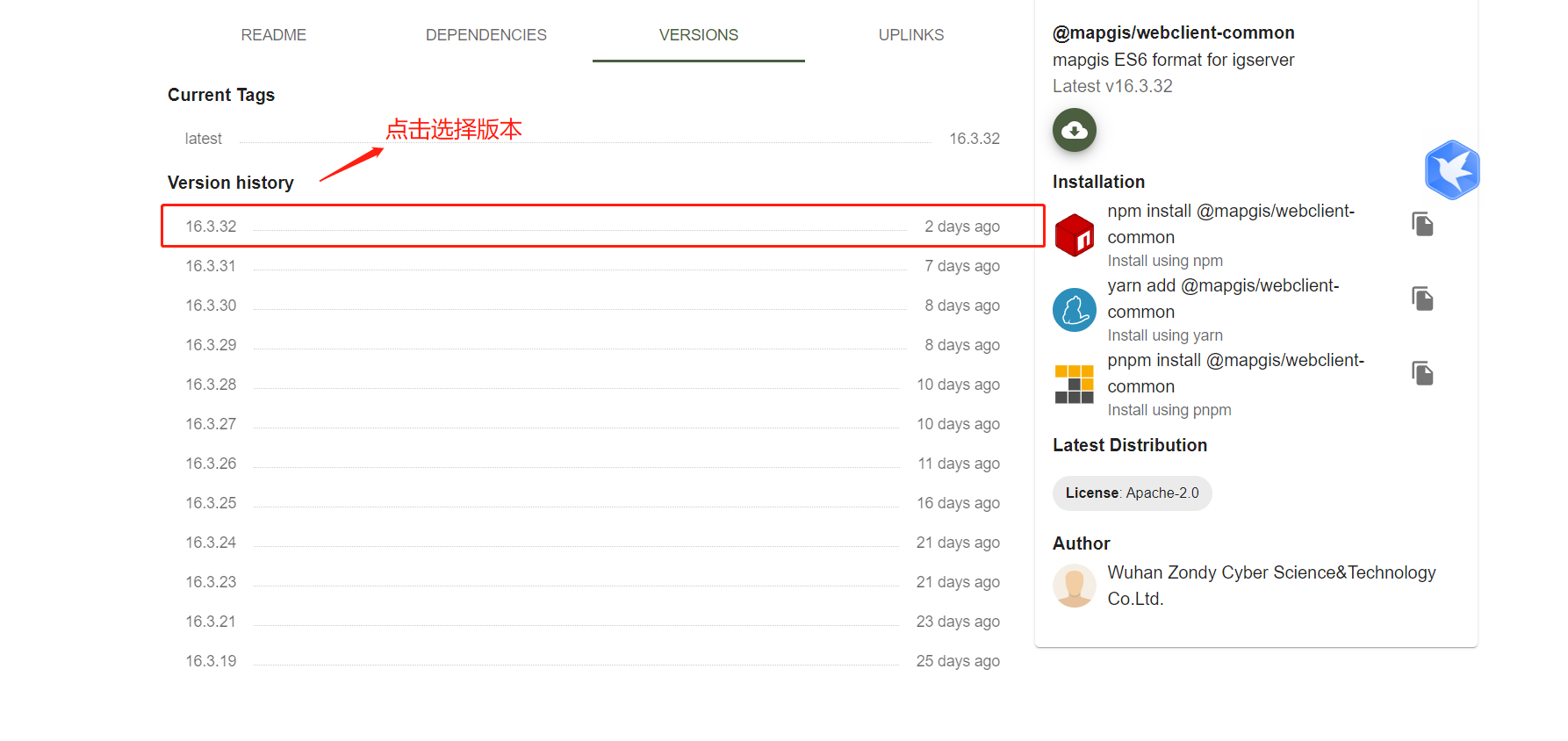1568x741 pixels.
Task: Click the red npm logo icon
Action: [1075, 235]
